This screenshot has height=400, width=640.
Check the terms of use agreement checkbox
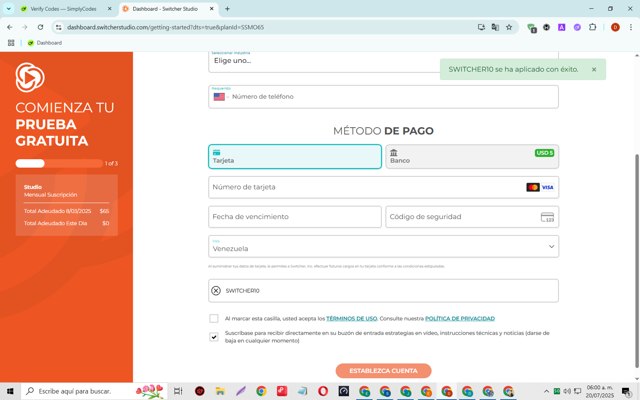click(x=213, y=318)
